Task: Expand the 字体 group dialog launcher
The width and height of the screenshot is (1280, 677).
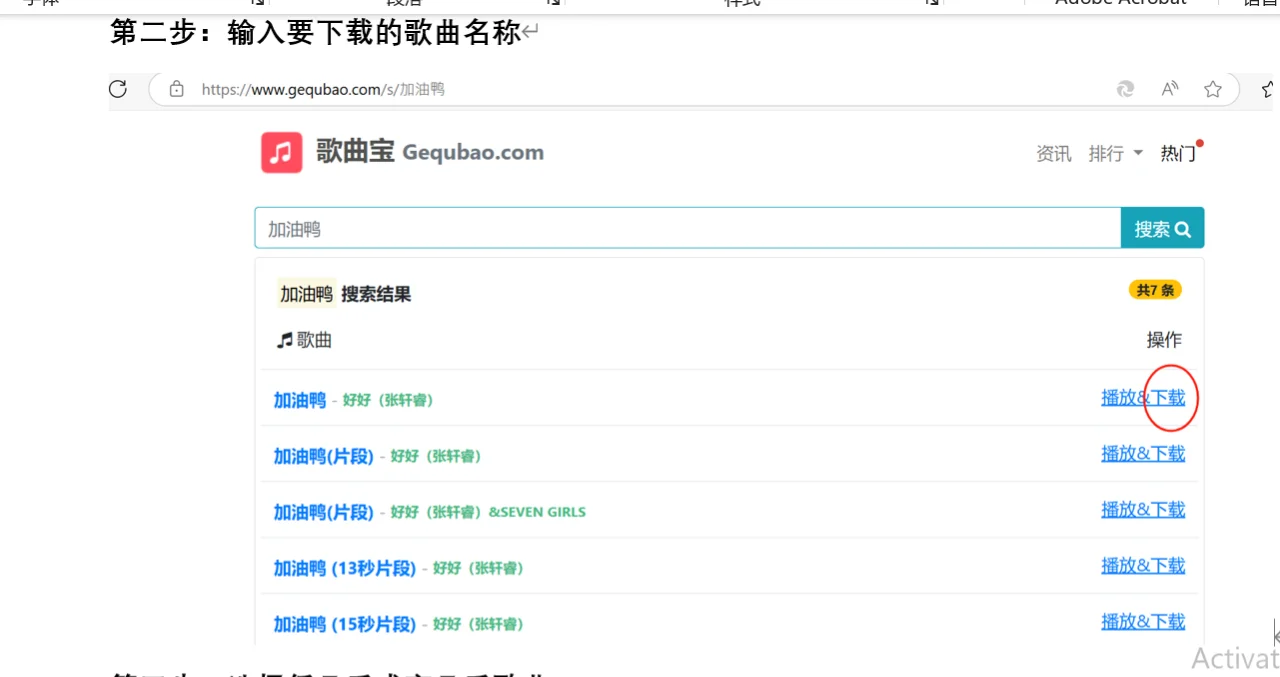Action: (257, 4)
